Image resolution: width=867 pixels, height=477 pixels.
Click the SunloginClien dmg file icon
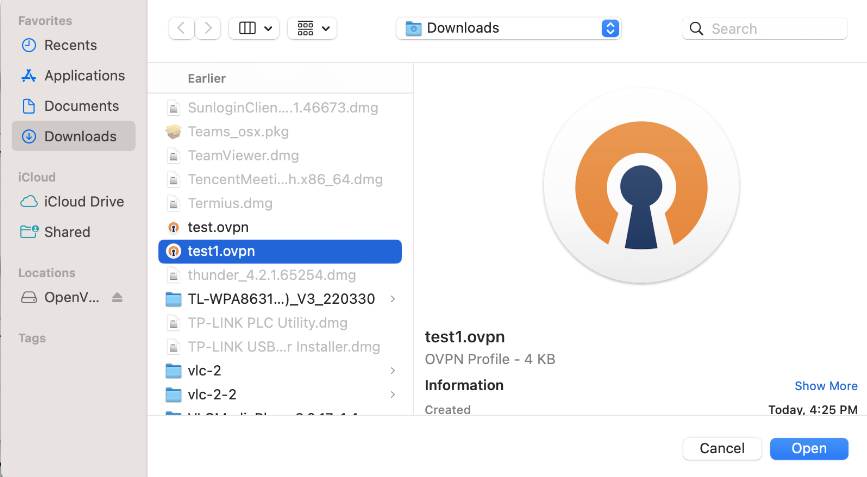pos(174,108)
